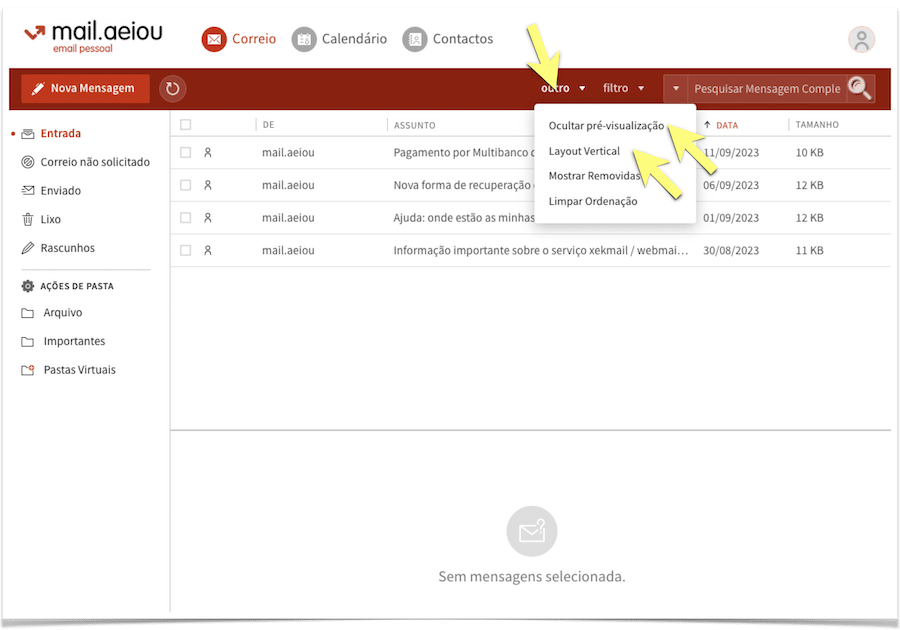The image size is (900, 630).
Task: Open the Rascunhos drafts pencil icon
Action: 28,248
